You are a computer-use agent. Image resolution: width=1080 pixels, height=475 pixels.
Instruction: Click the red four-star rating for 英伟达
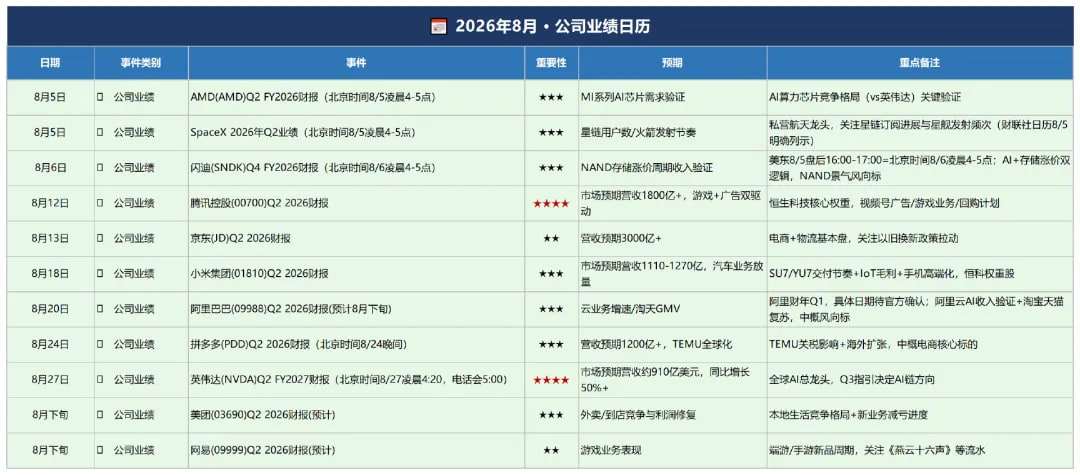tap(551, 380)
